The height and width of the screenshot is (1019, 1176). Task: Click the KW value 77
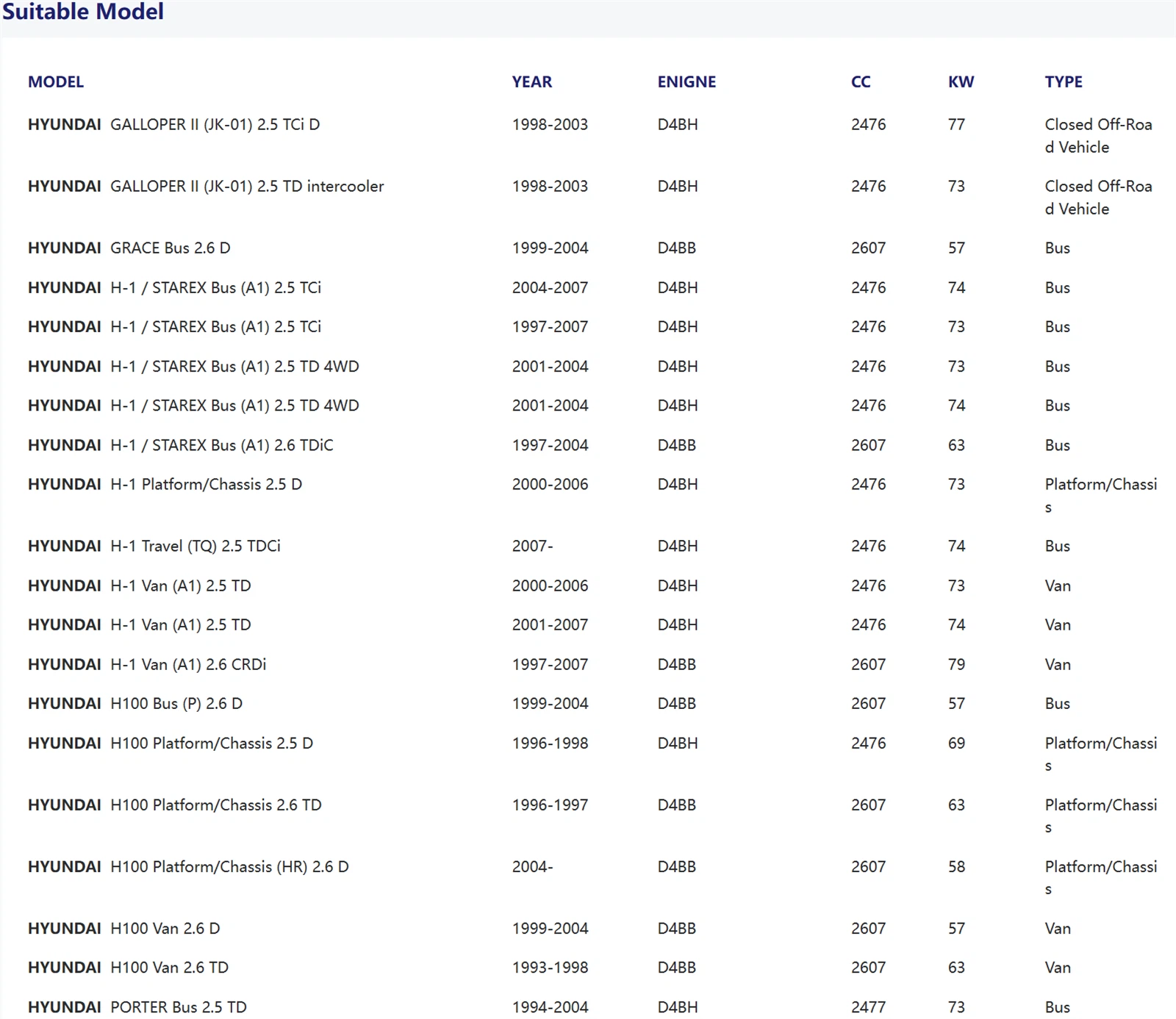(956, 125)
